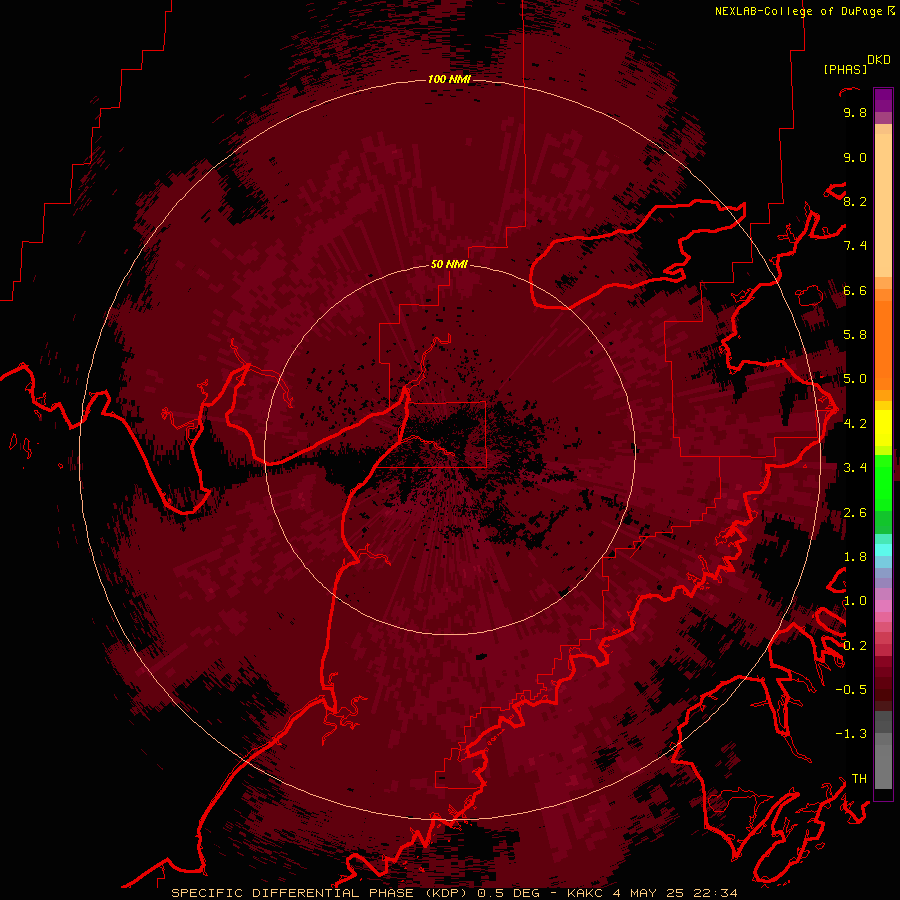The width and height of the screenshot is (900, 900).
Task: Click the 2.6 legend value
Action: point(855,513)
